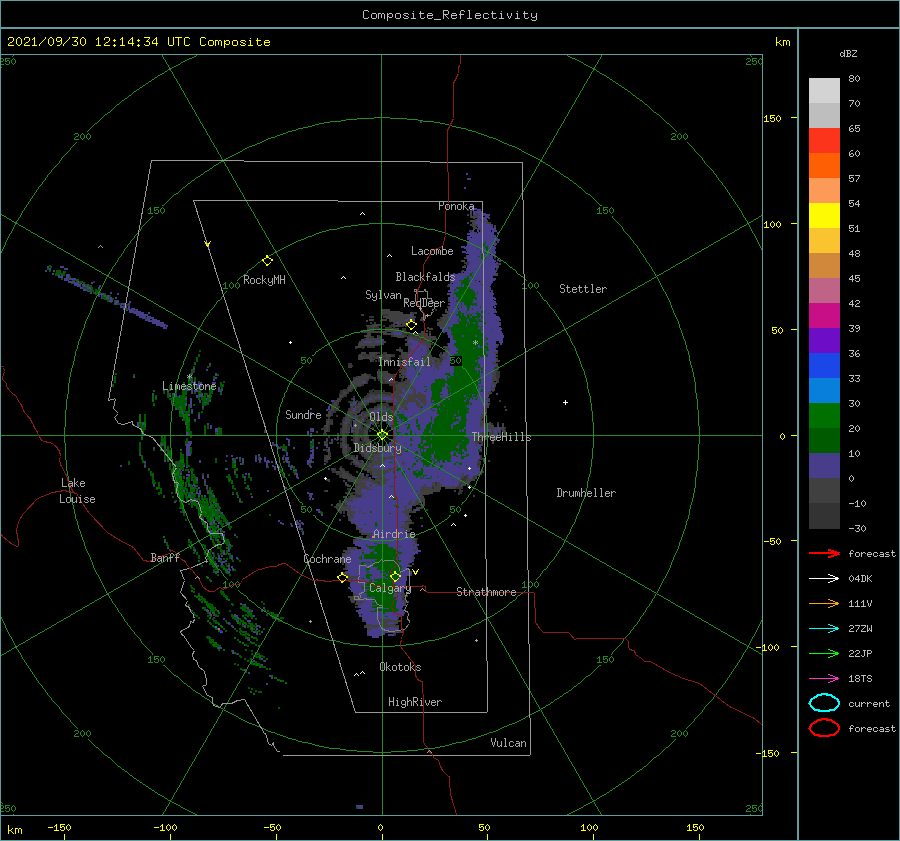Click the green 22JP arrow icon
This screenshot has width=900, height=841.
pos(824,653)
